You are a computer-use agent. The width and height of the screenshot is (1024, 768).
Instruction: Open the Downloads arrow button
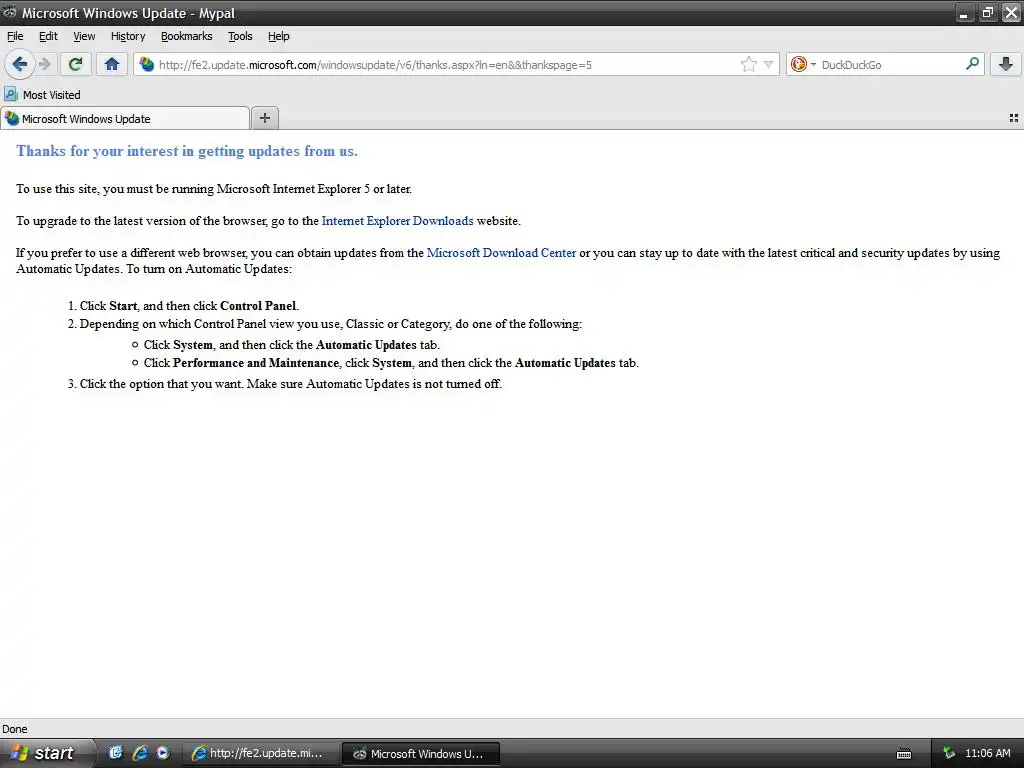[1006, 64]
